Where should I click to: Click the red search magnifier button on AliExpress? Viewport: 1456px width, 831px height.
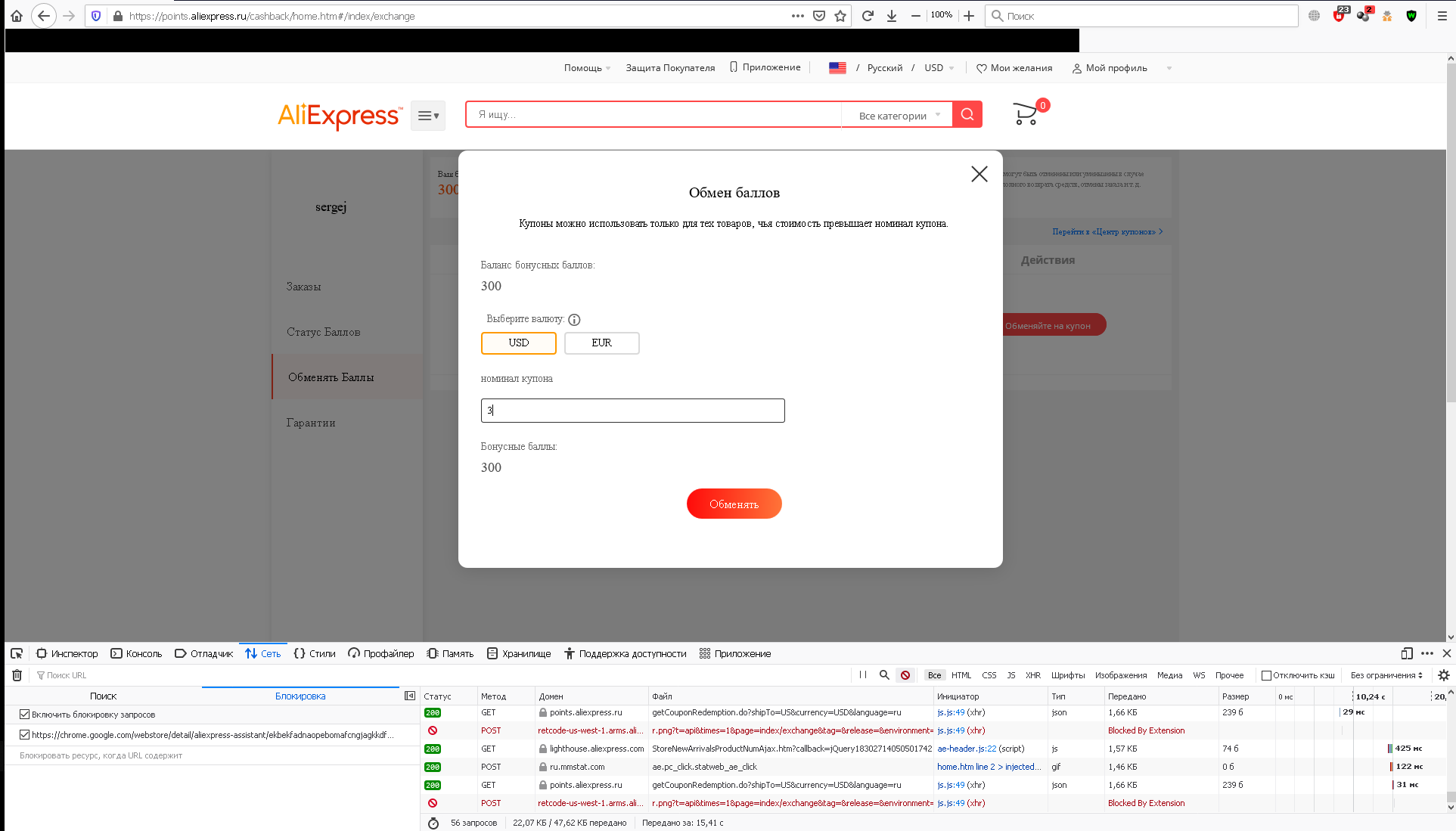[x=967, y=114]
